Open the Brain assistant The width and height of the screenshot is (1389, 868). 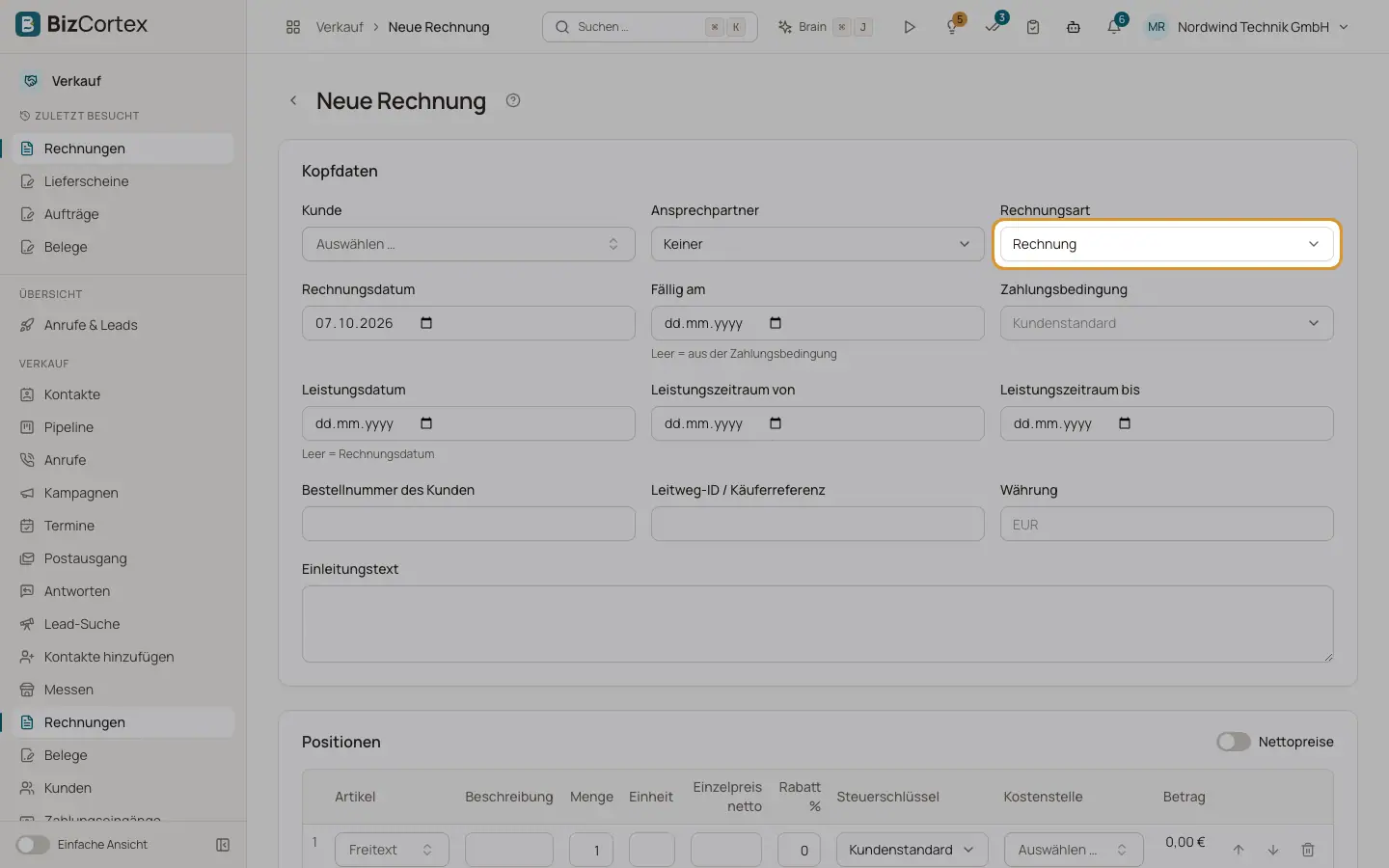[825, 27]
